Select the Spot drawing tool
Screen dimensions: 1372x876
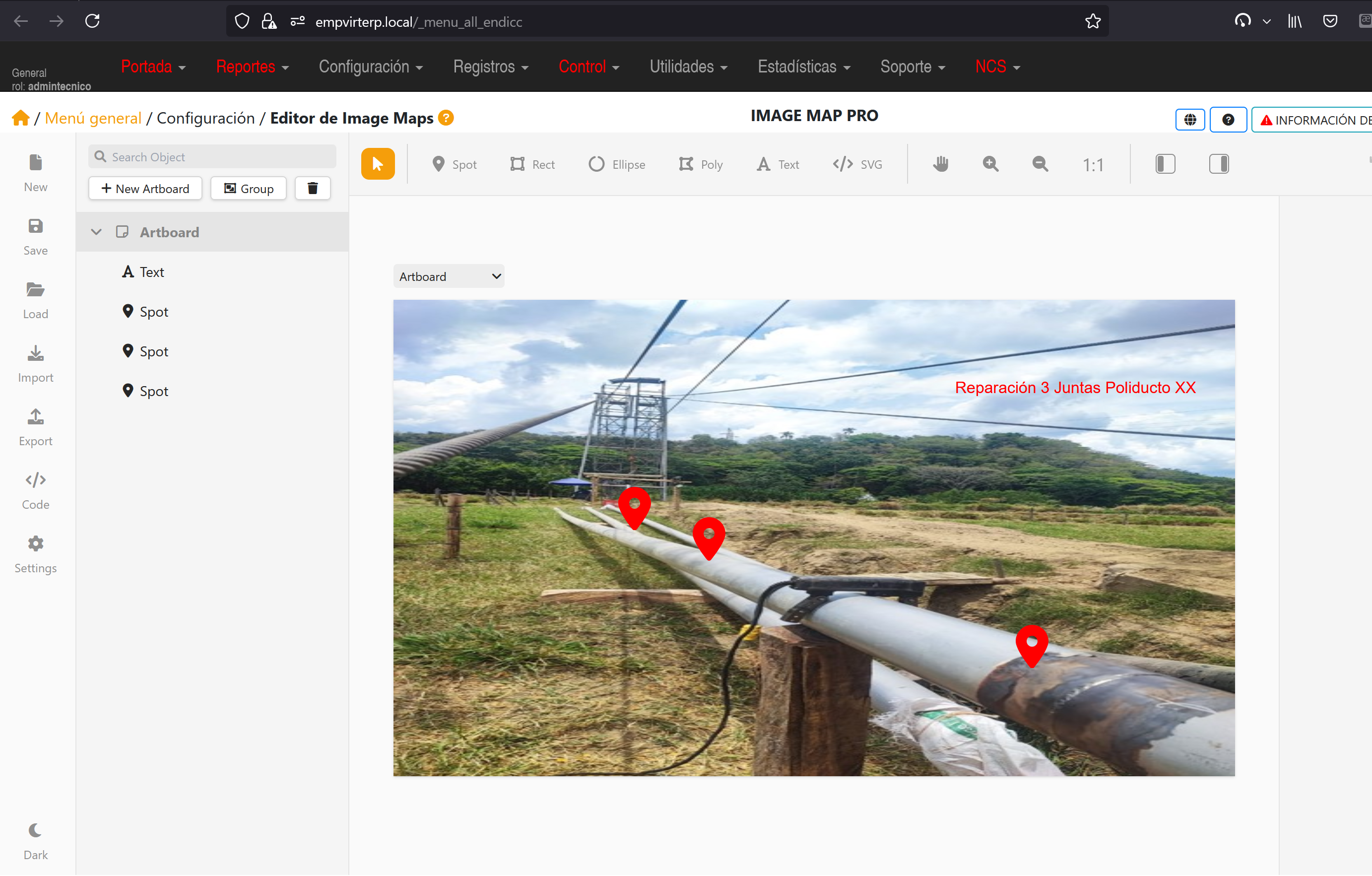(454, 164)
